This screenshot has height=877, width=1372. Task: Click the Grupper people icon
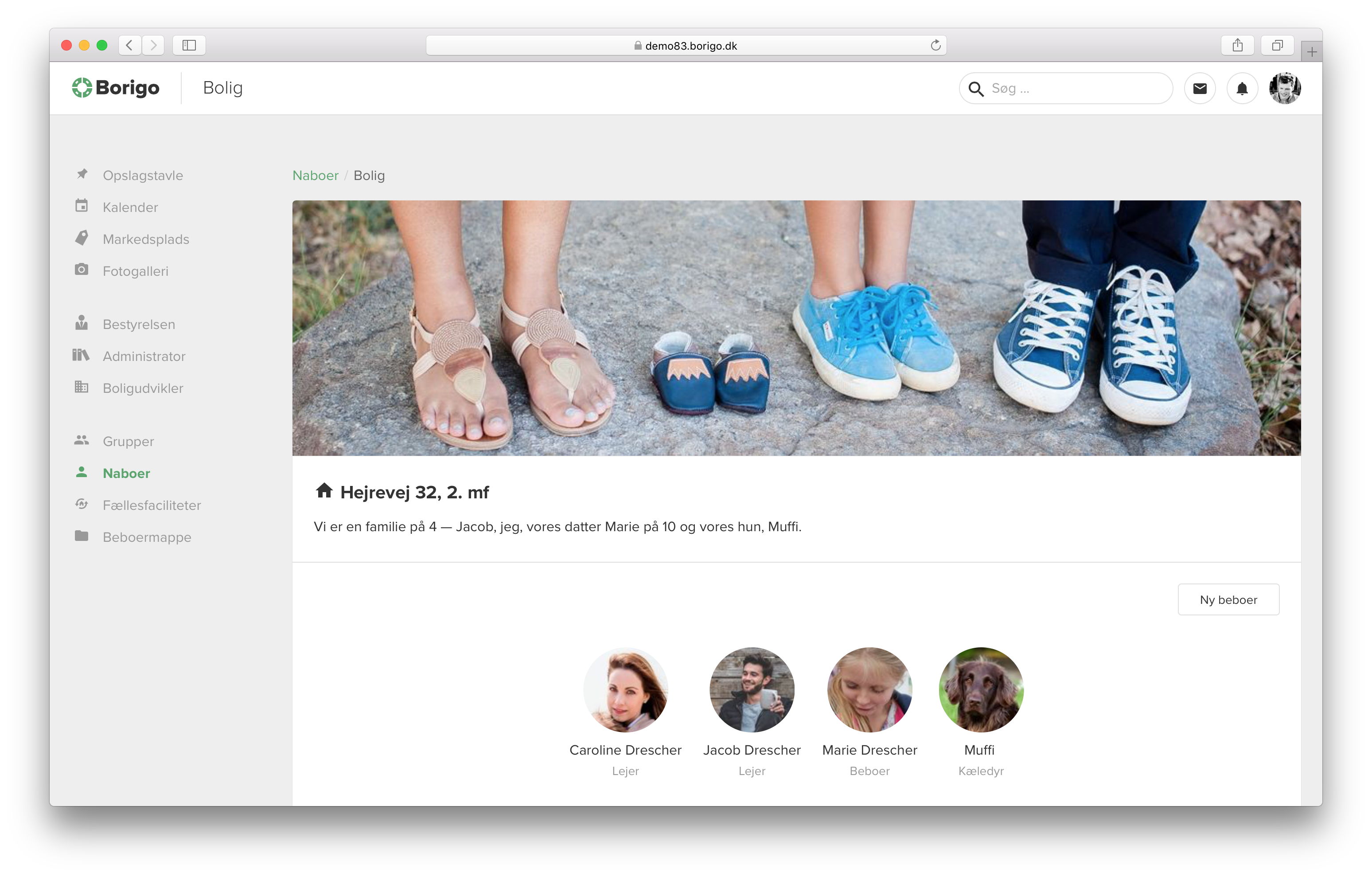coord(82,440)
